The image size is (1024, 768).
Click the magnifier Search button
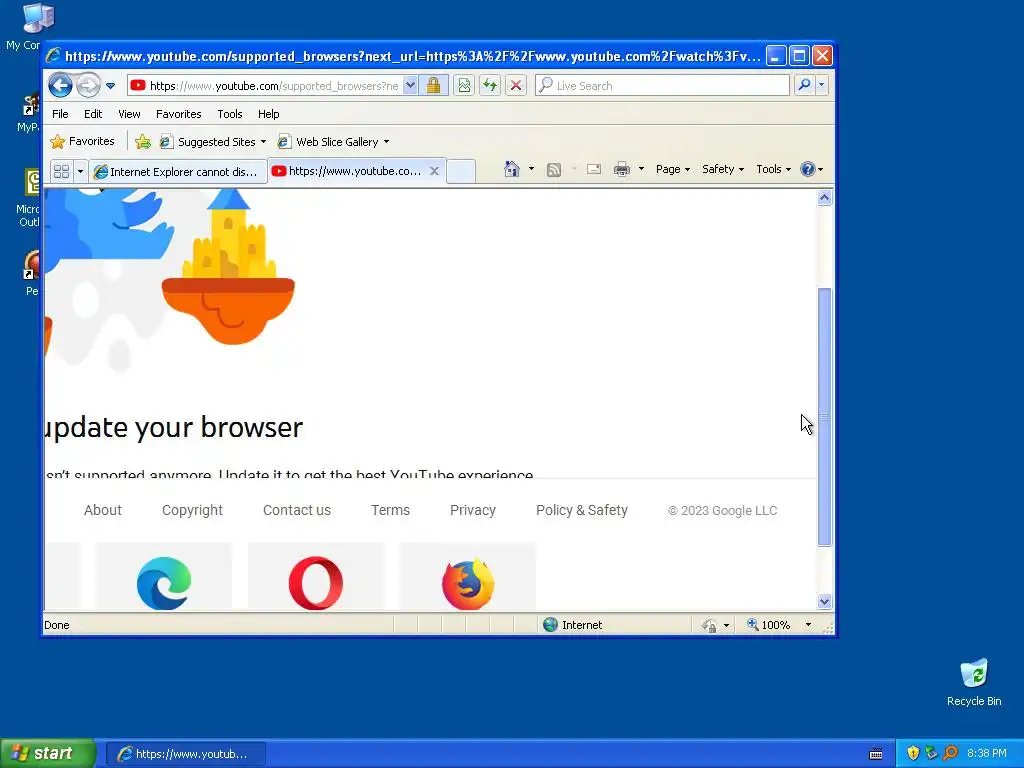point(805,85)
